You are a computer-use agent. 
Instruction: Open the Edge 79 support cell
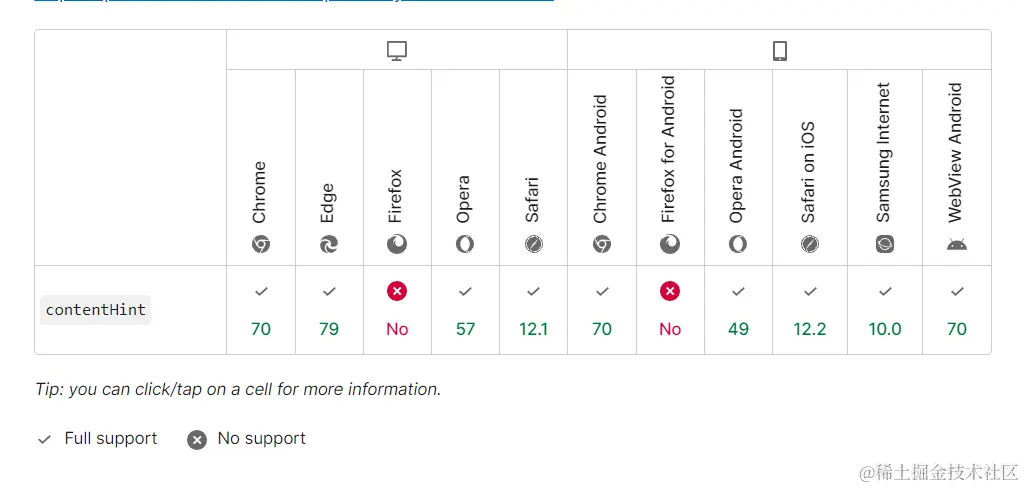coord(329,310)
